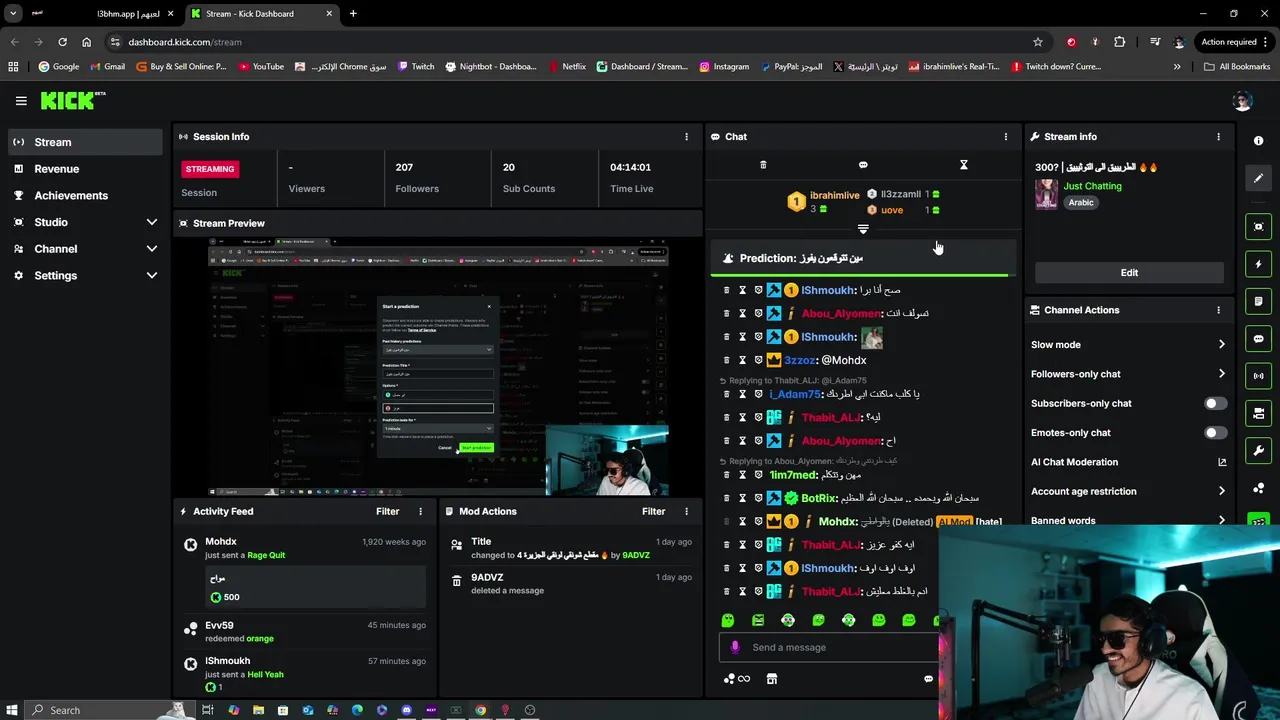Viewport: 1280px width, 720px height.
Task: Open Channel Actions three-dot menu
Action: coord(1218,310)
